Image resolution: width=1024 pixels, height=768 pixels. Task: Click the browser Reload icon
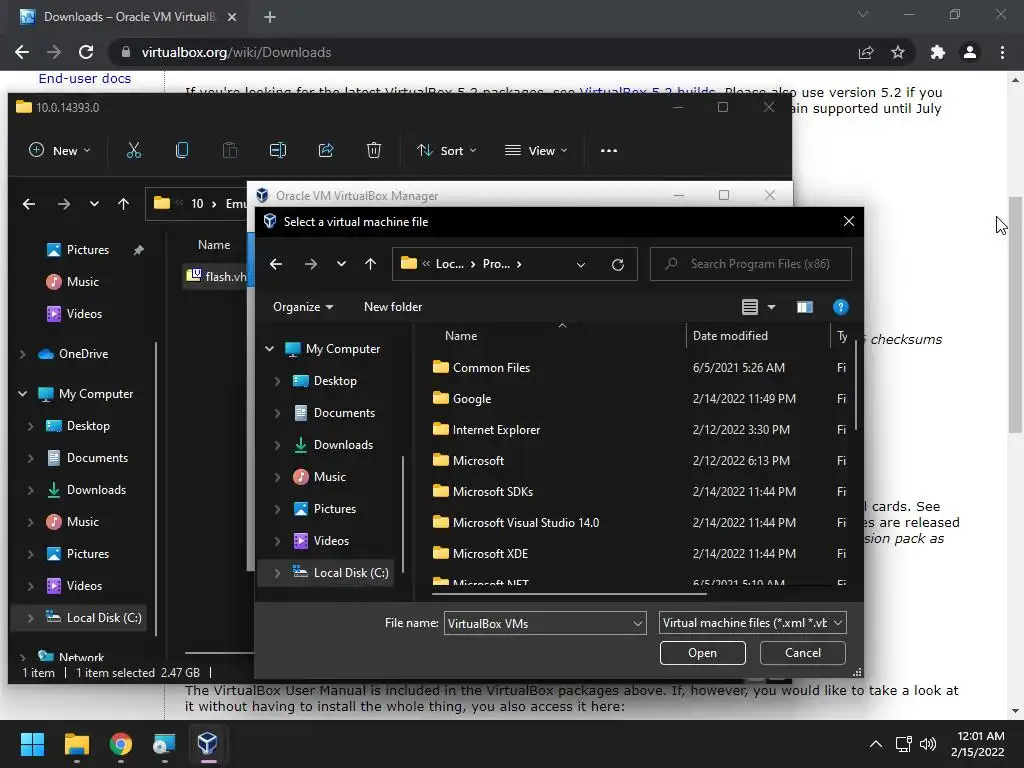pyautogui.click(x=86, y=52)
